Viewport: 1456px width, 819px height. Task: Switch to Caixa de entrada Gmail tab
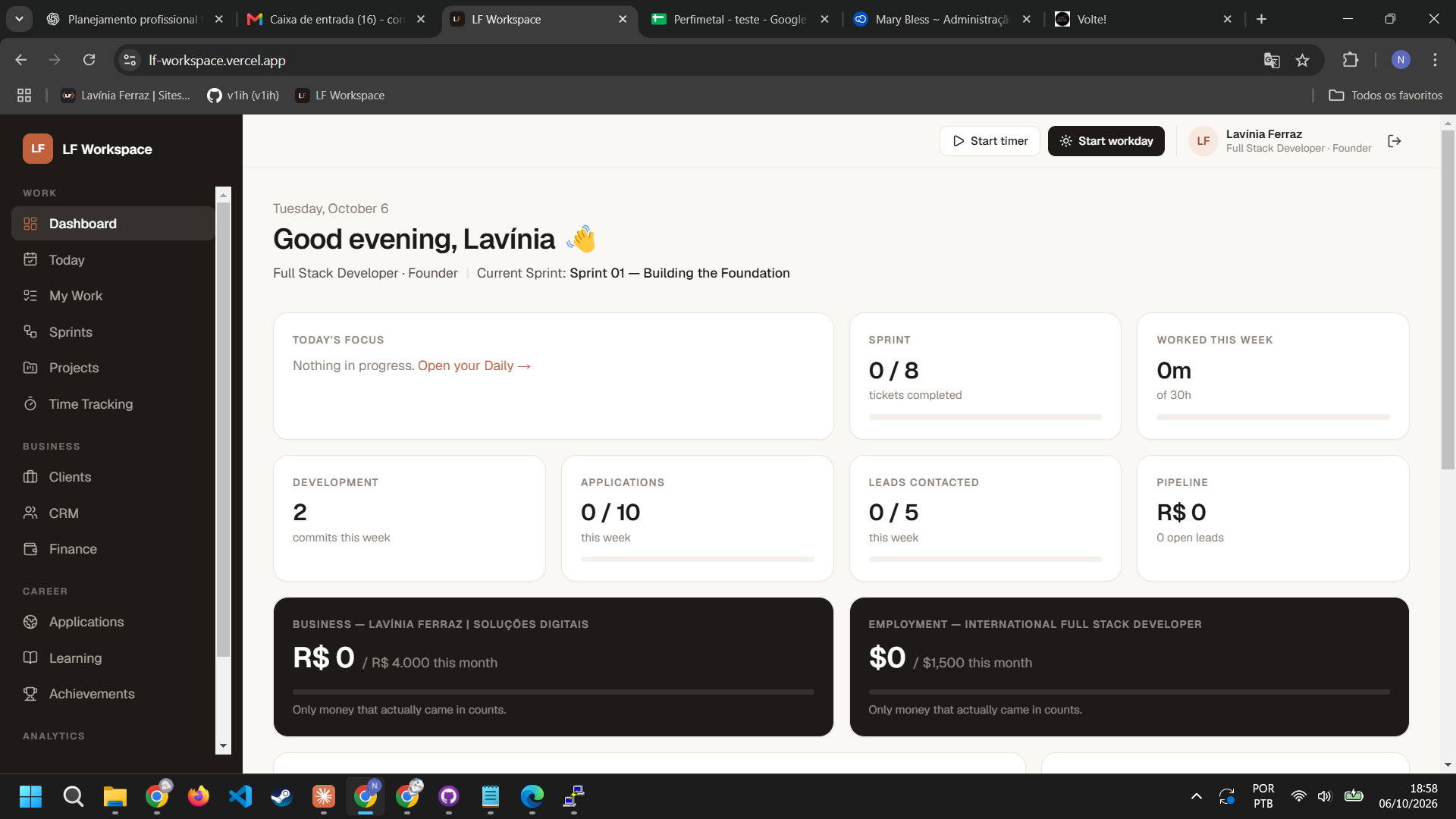click(337, 19)
